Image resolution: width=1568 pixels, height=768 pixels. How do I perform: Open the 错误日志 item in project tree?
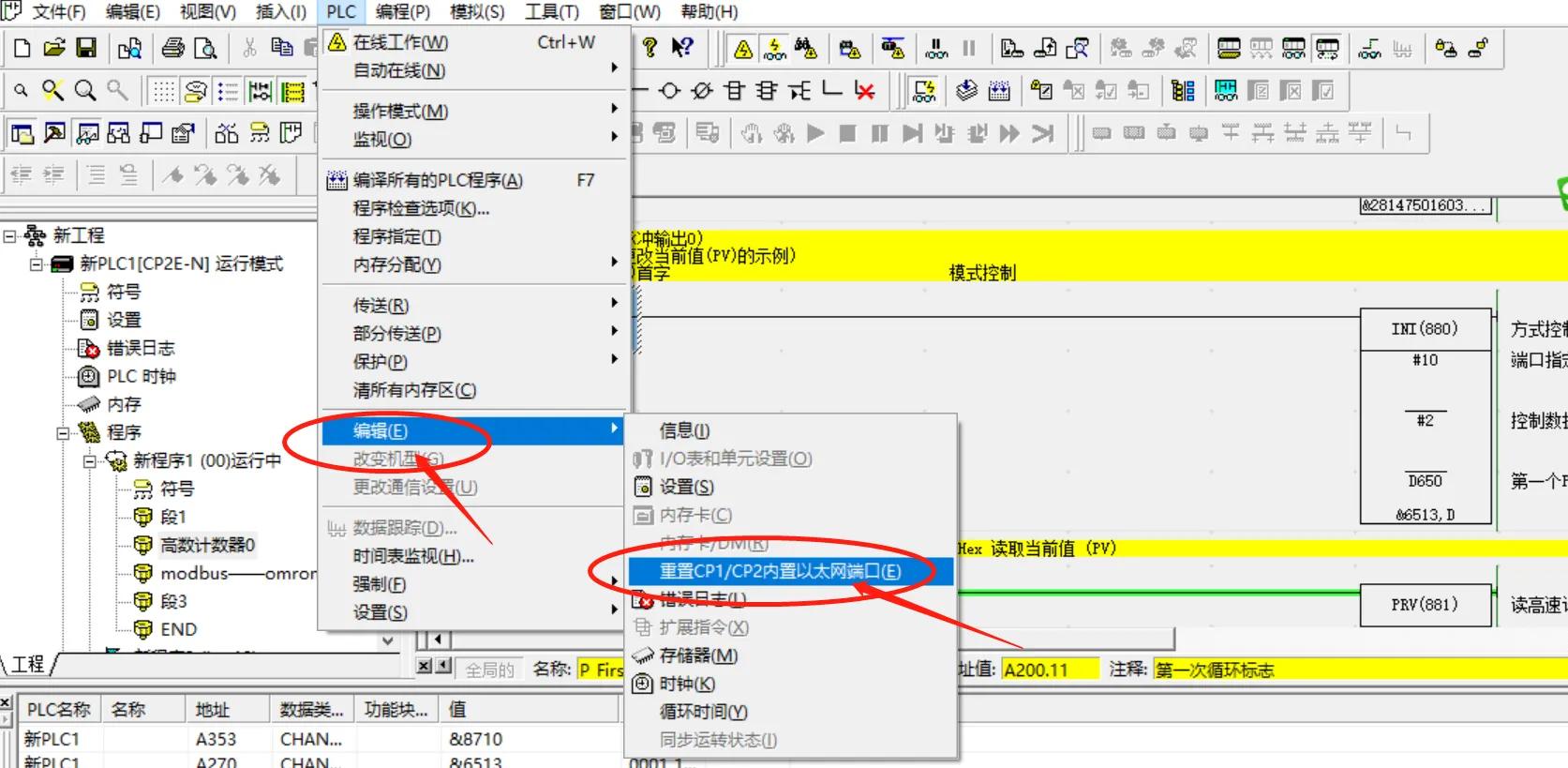pyautogui.click(x=141, y=348)
